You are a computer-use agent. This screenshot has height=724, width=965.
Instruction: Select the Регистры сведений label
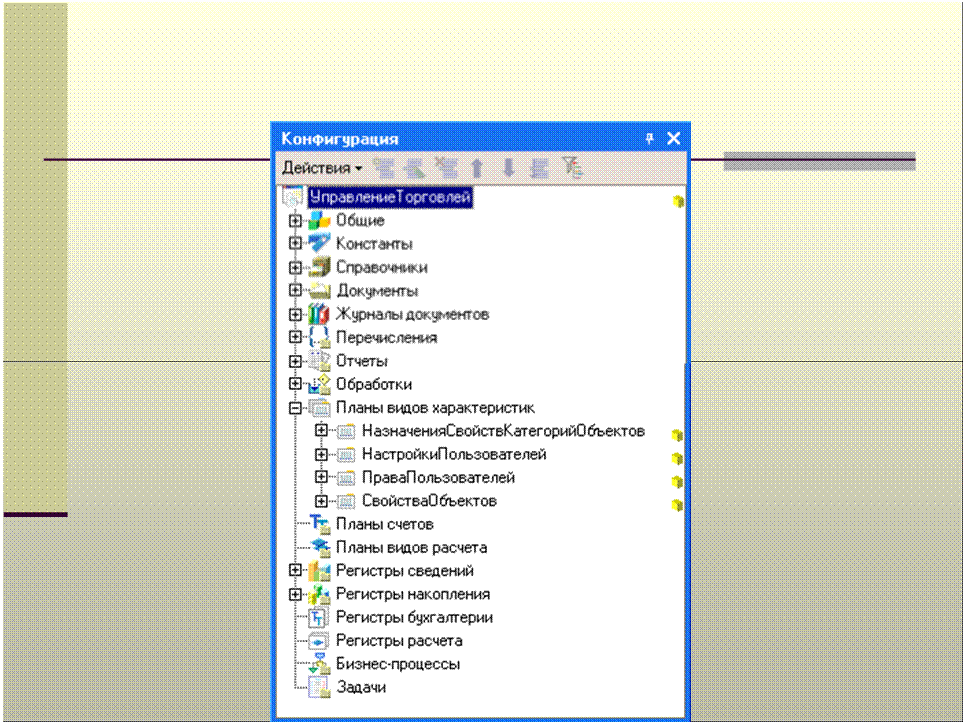404,571
